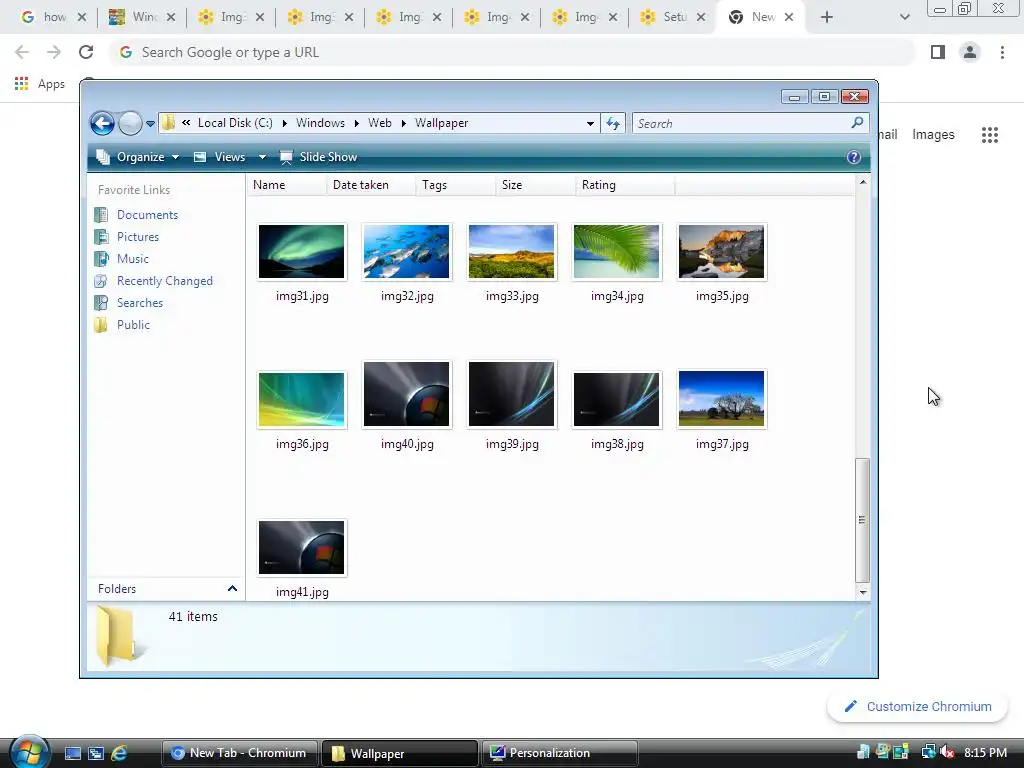The image size is (1024, 768).
Task: Switch to Personalization taskbar button
Action: pos(559,753)
